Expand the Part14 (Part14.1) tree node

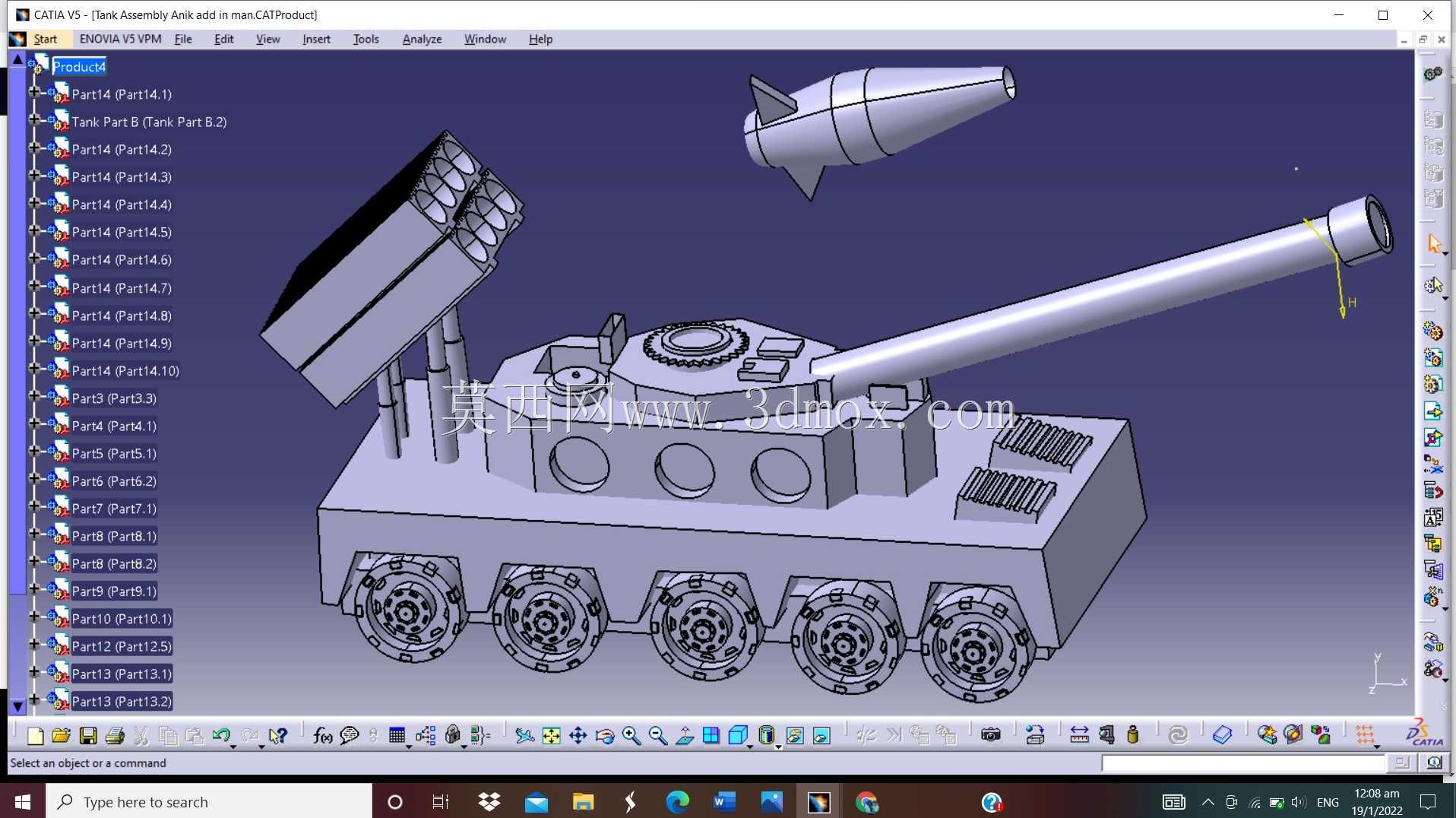33,92
